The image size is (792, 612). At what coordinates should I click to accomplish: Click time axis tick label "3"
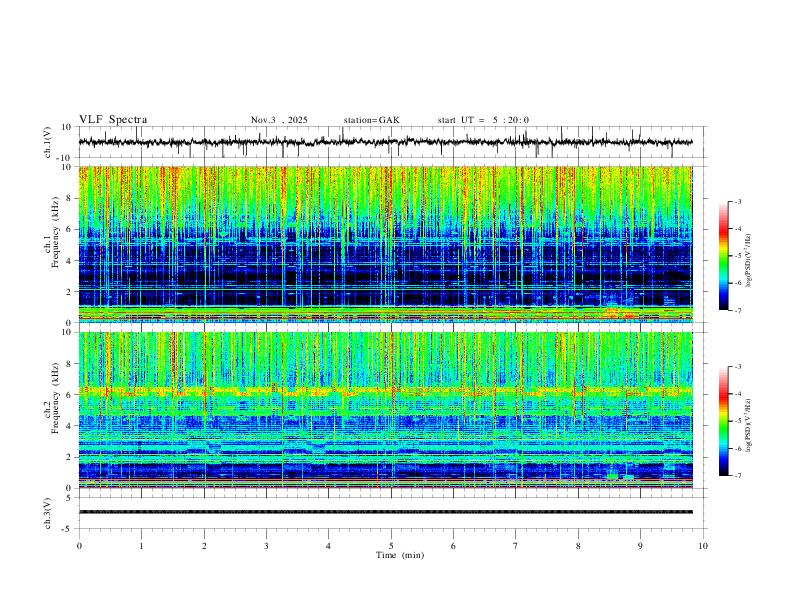(266, 546)
